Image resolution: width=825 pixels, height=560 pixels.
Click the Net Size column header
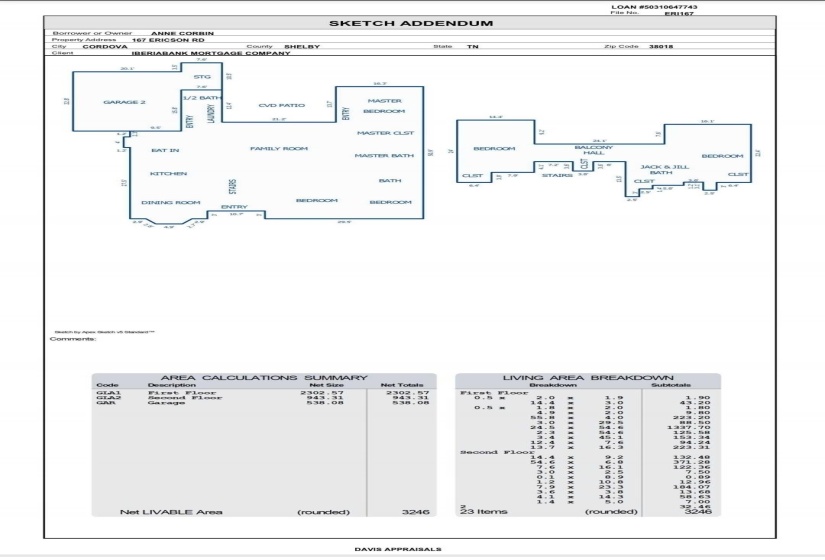[326, 385]
